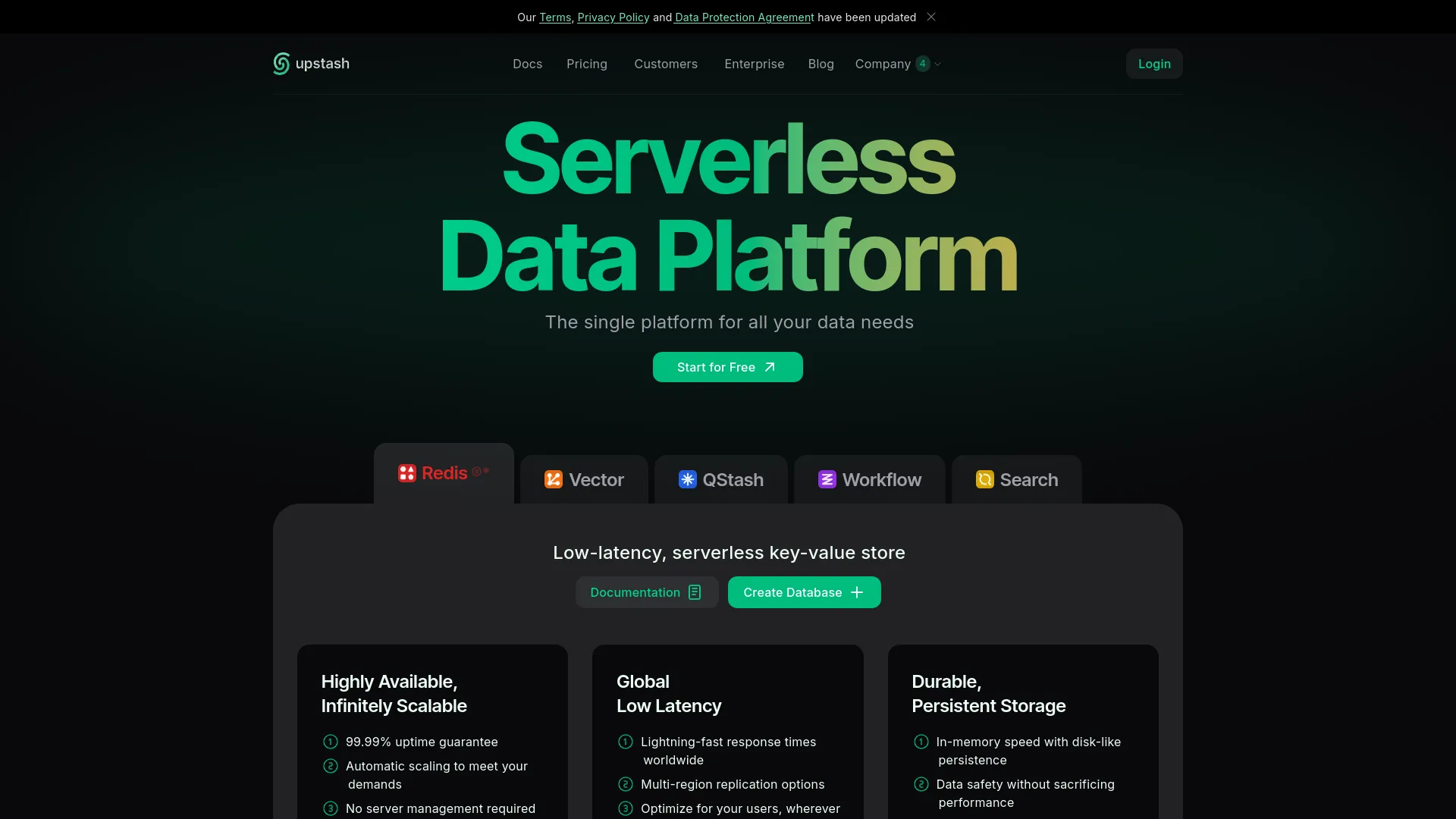Click the number 2 icon by Multi-region replication

626,784
